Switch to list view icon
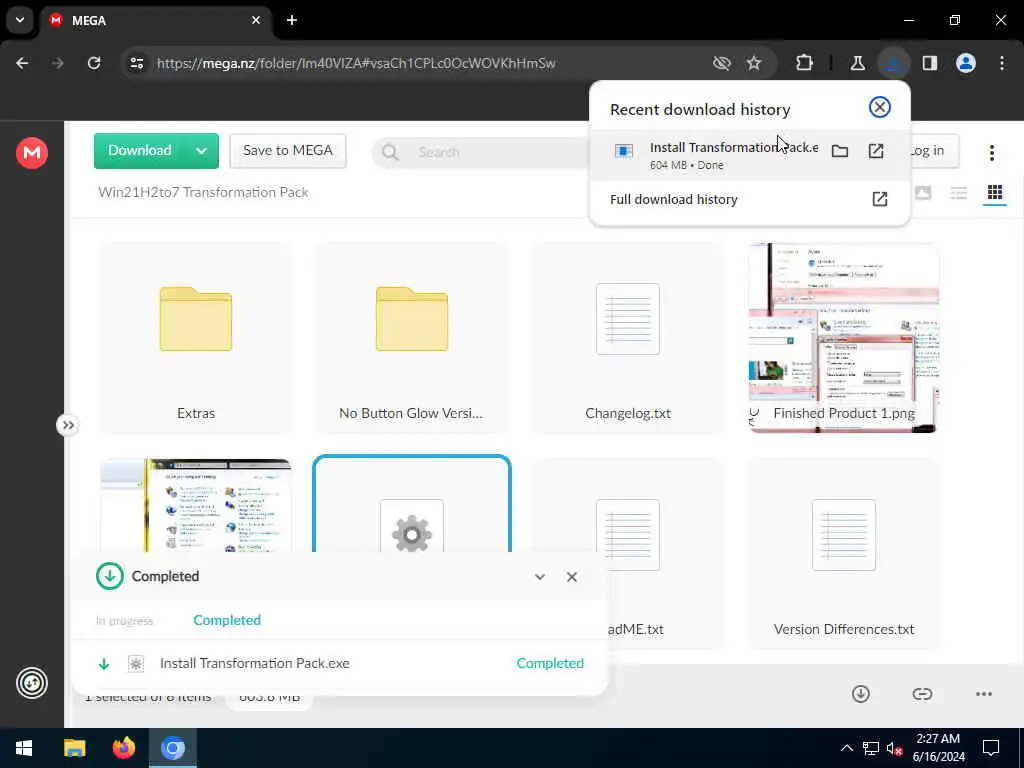This screenshot has width=1024, height=768. click(x=959, y=193)
